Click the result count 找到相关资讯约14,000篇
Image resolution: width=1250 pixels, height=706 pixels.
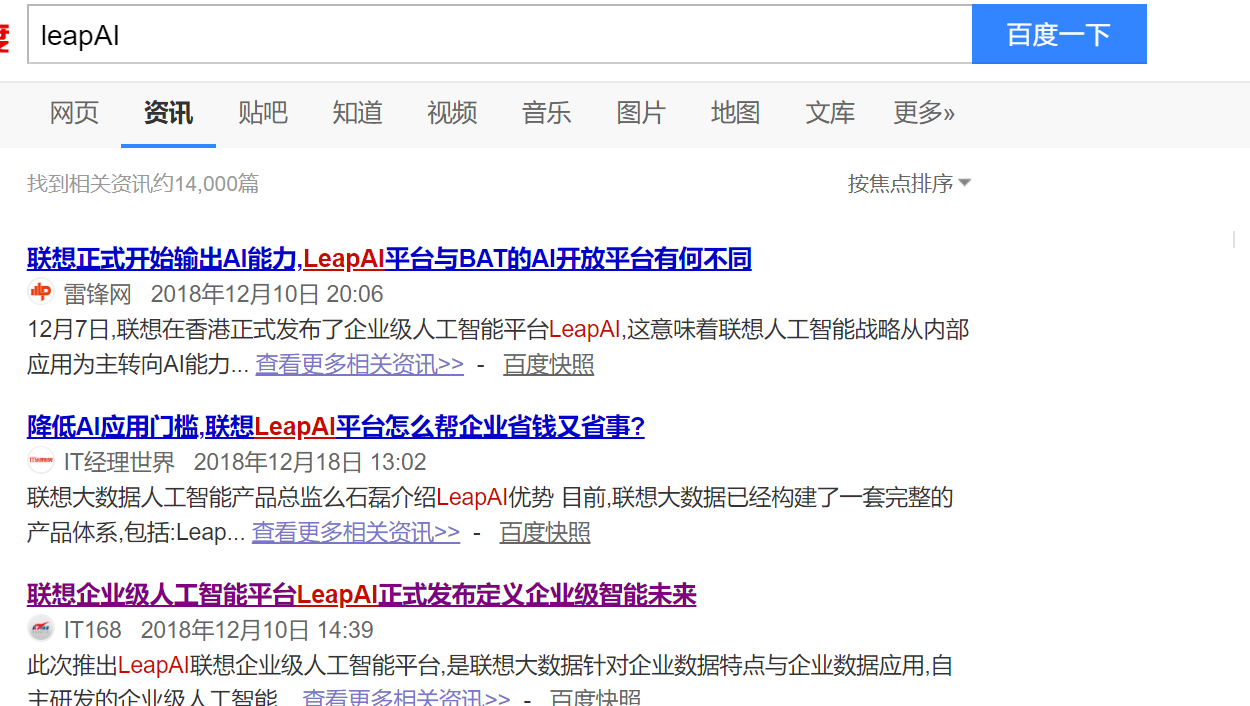coord(143,183)
